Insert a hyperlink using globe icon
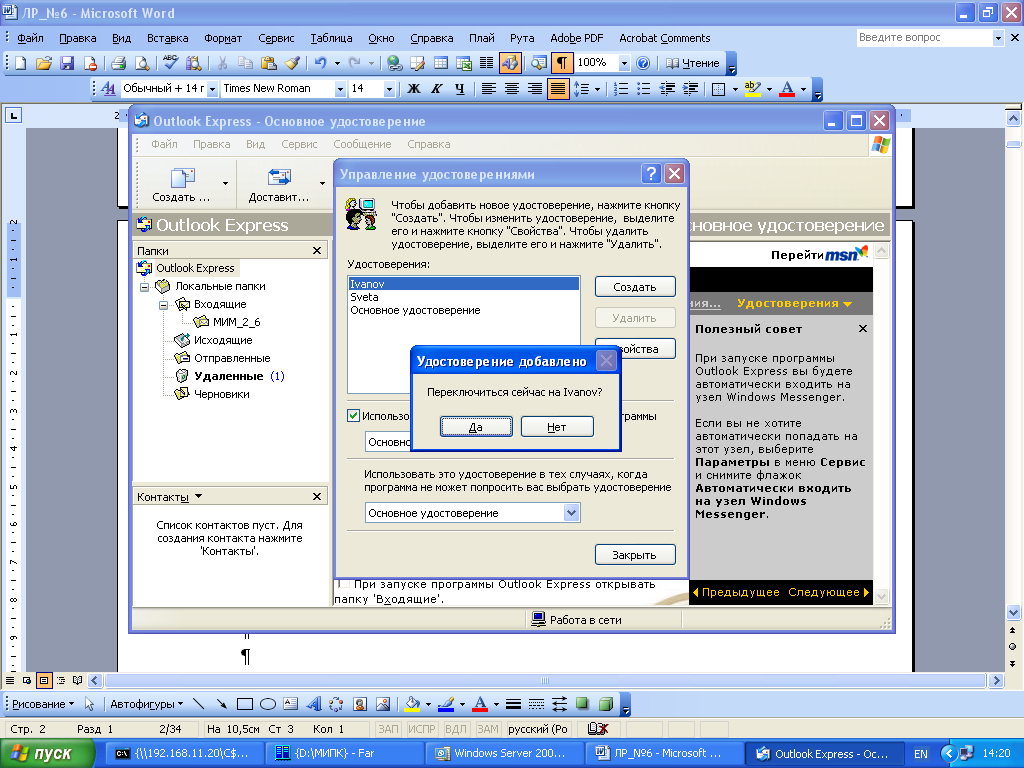The image size is (1024, 768). pos(394,63)
